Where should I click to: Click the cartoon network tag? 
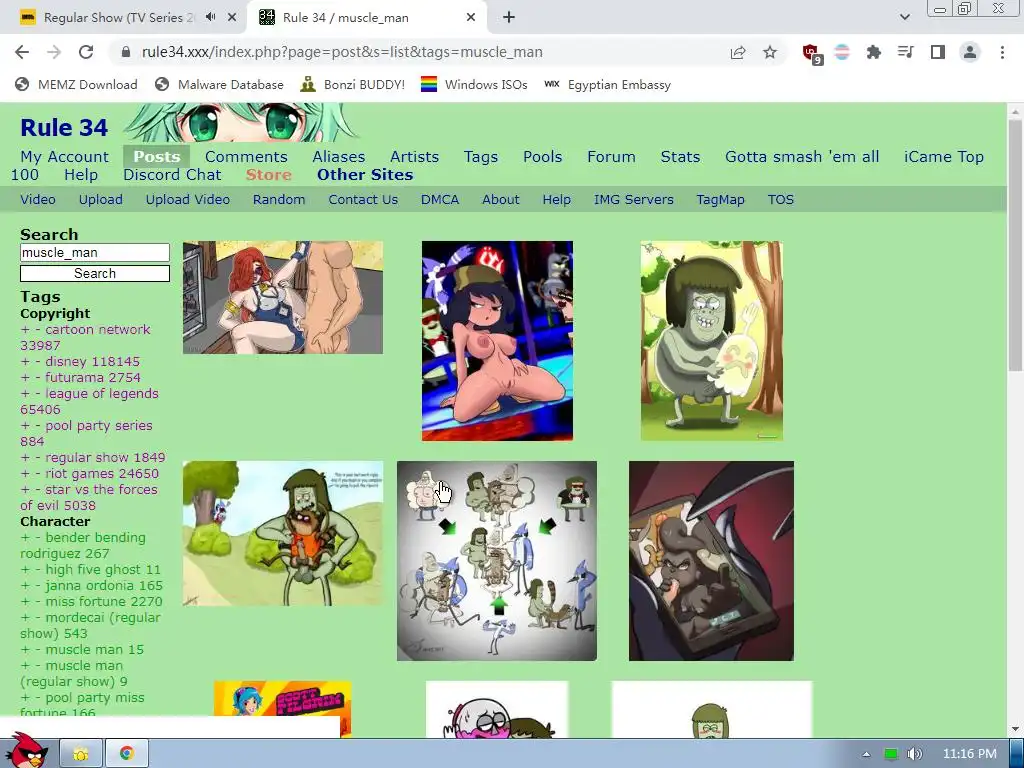pyautogui.click(x=98, y=330)
